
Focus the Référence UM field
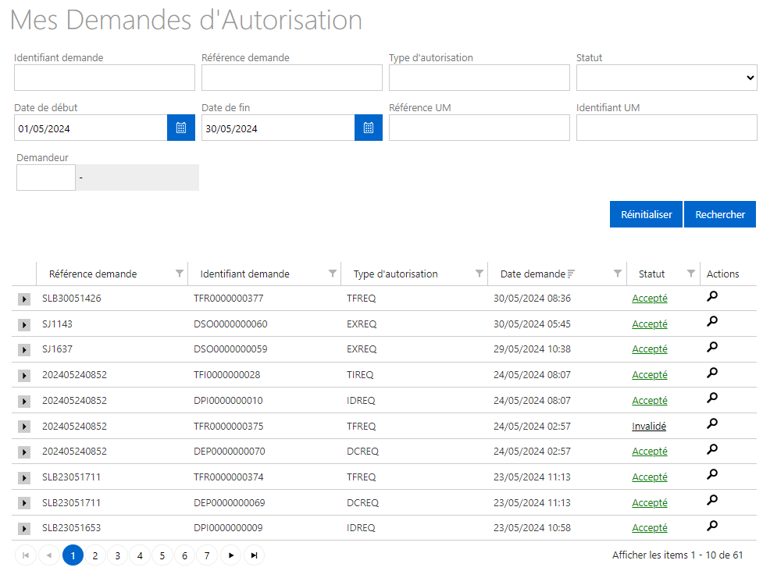tap(480, 128)
